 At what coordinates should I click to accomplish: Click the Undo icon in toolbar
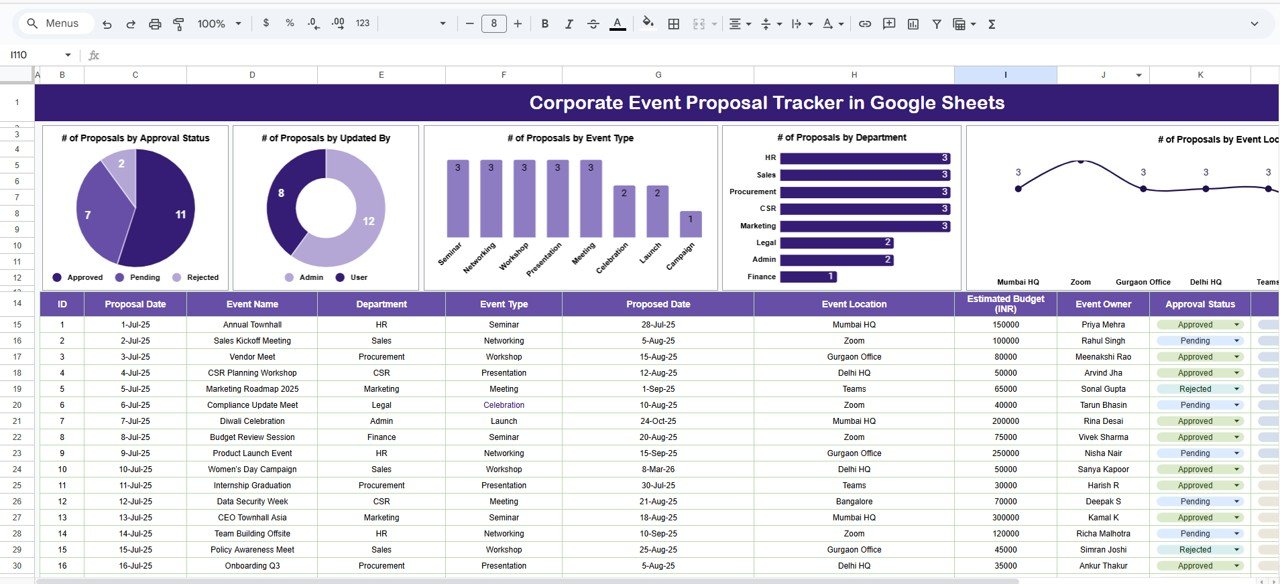107,24
